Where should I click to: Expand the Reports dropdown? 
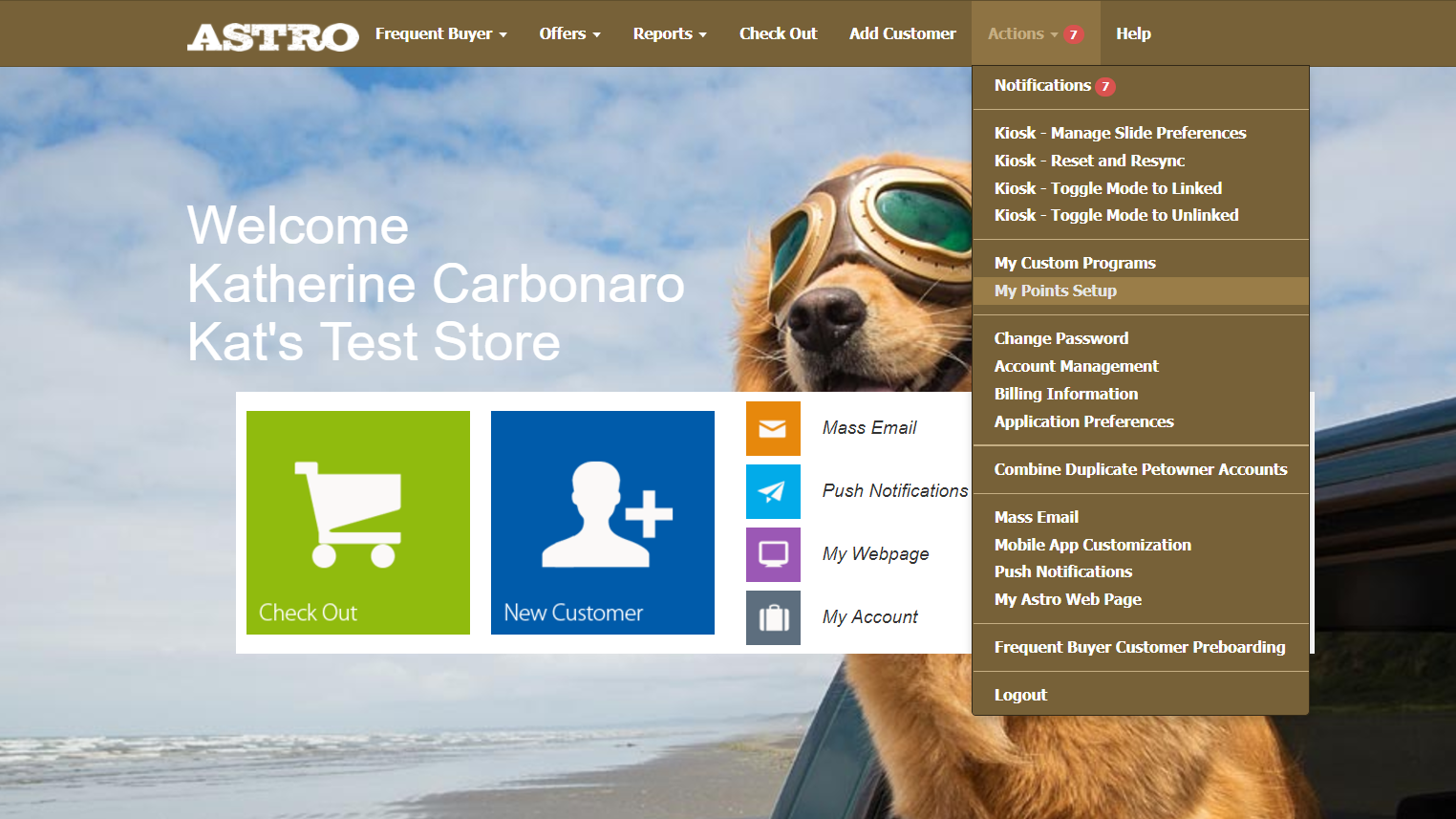pyautogui.click(x=670, y=33)
